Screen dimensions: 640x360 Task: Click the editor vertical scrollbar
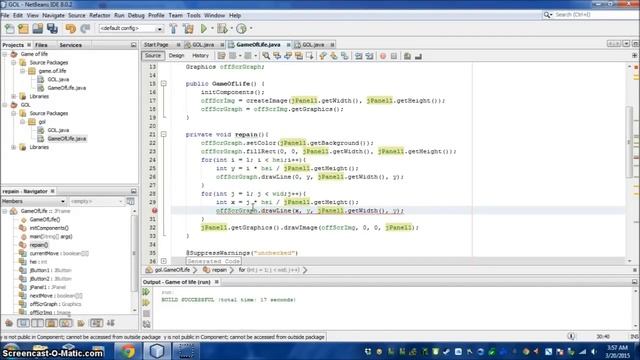[629, 141]
